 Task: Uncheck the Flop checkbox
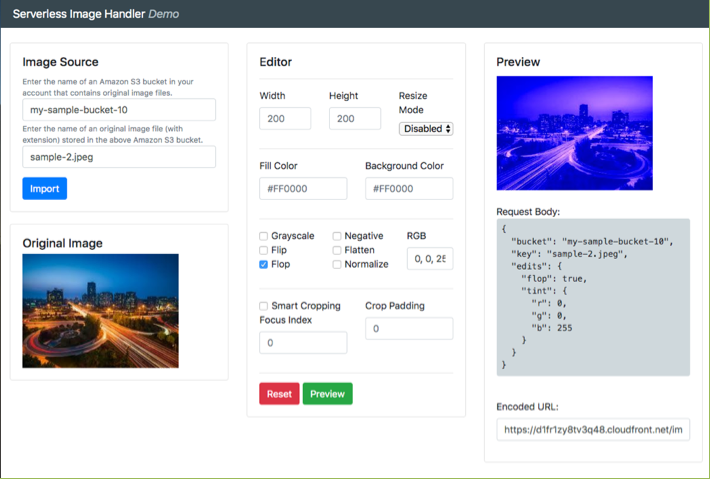click(x=264, y=265)
